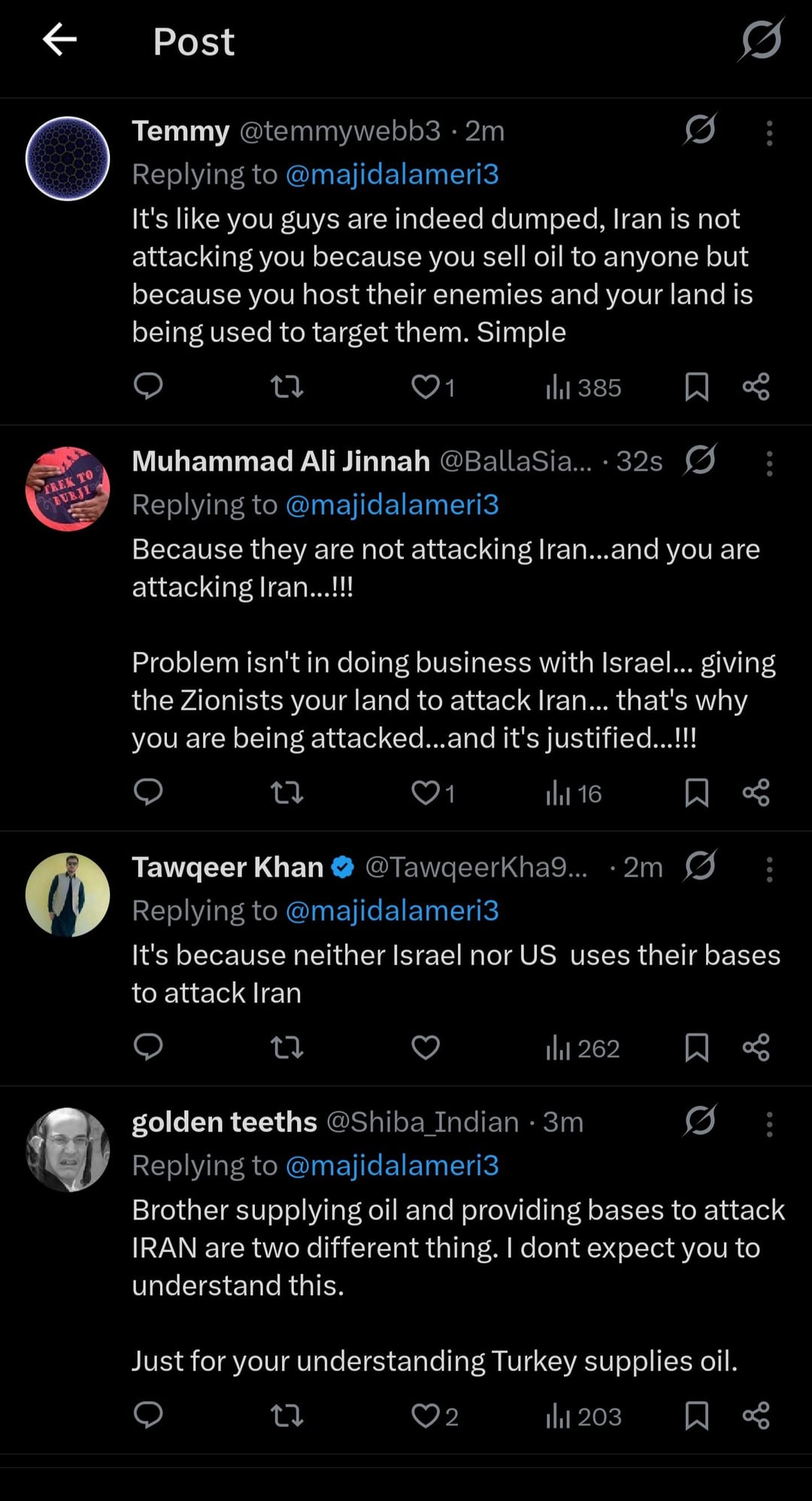
Task: Open Grok icon in the Post header
Action: pos(761,40)
